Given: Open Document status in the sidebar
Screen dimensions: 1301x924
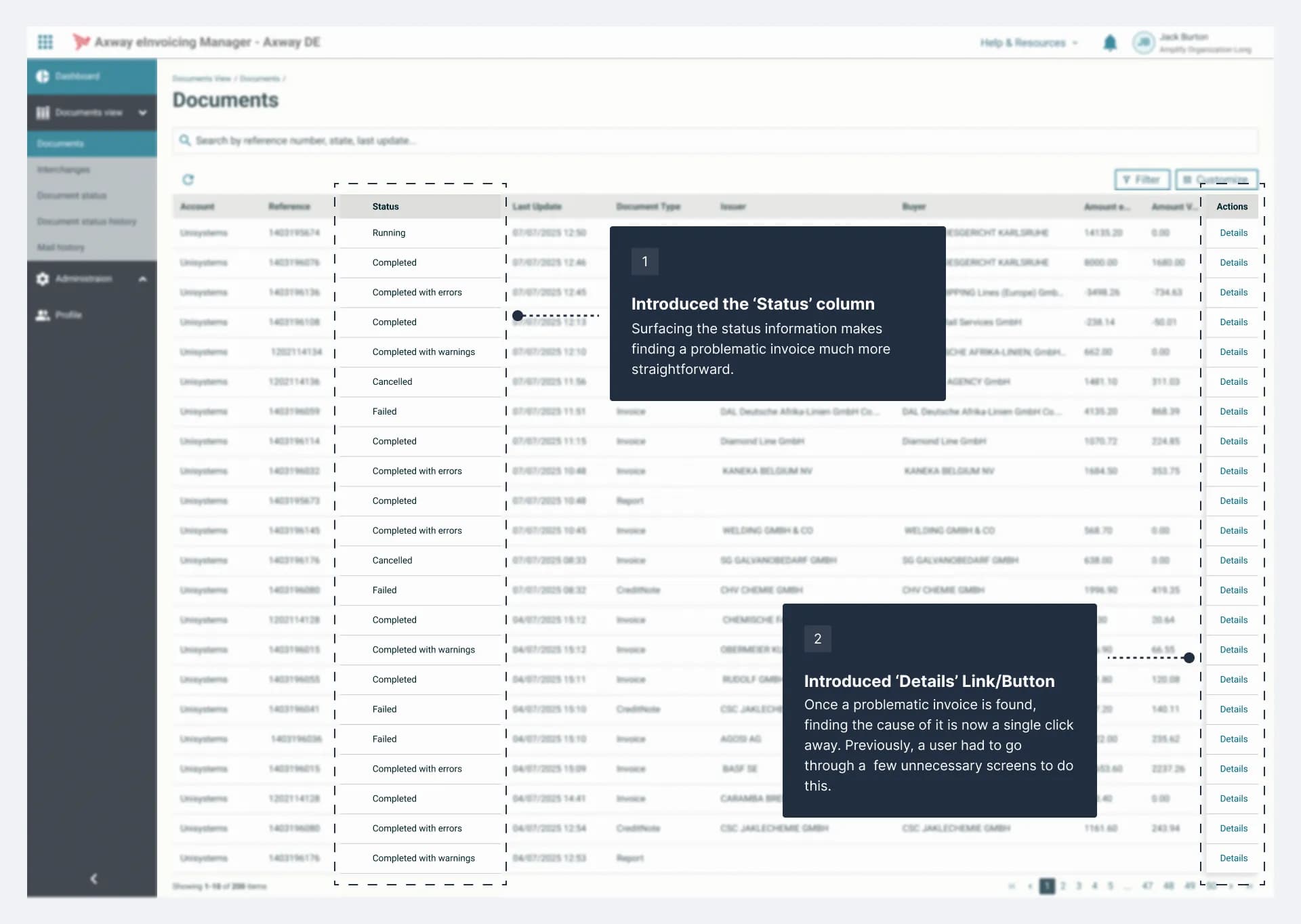Looking at the screenshot, I should tap(92, 195).
